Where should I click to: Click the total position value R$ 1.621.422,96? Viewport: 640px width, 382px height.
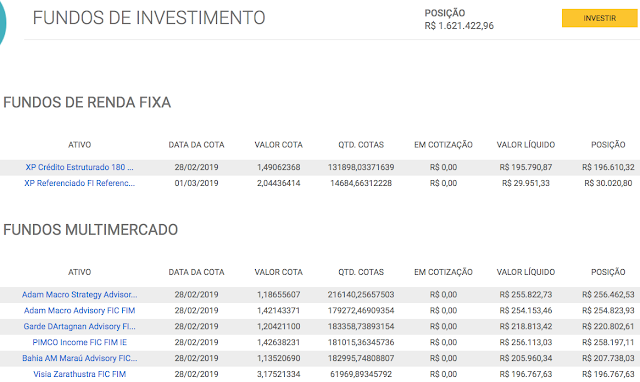pyautogui.click(x=459, y=26)
